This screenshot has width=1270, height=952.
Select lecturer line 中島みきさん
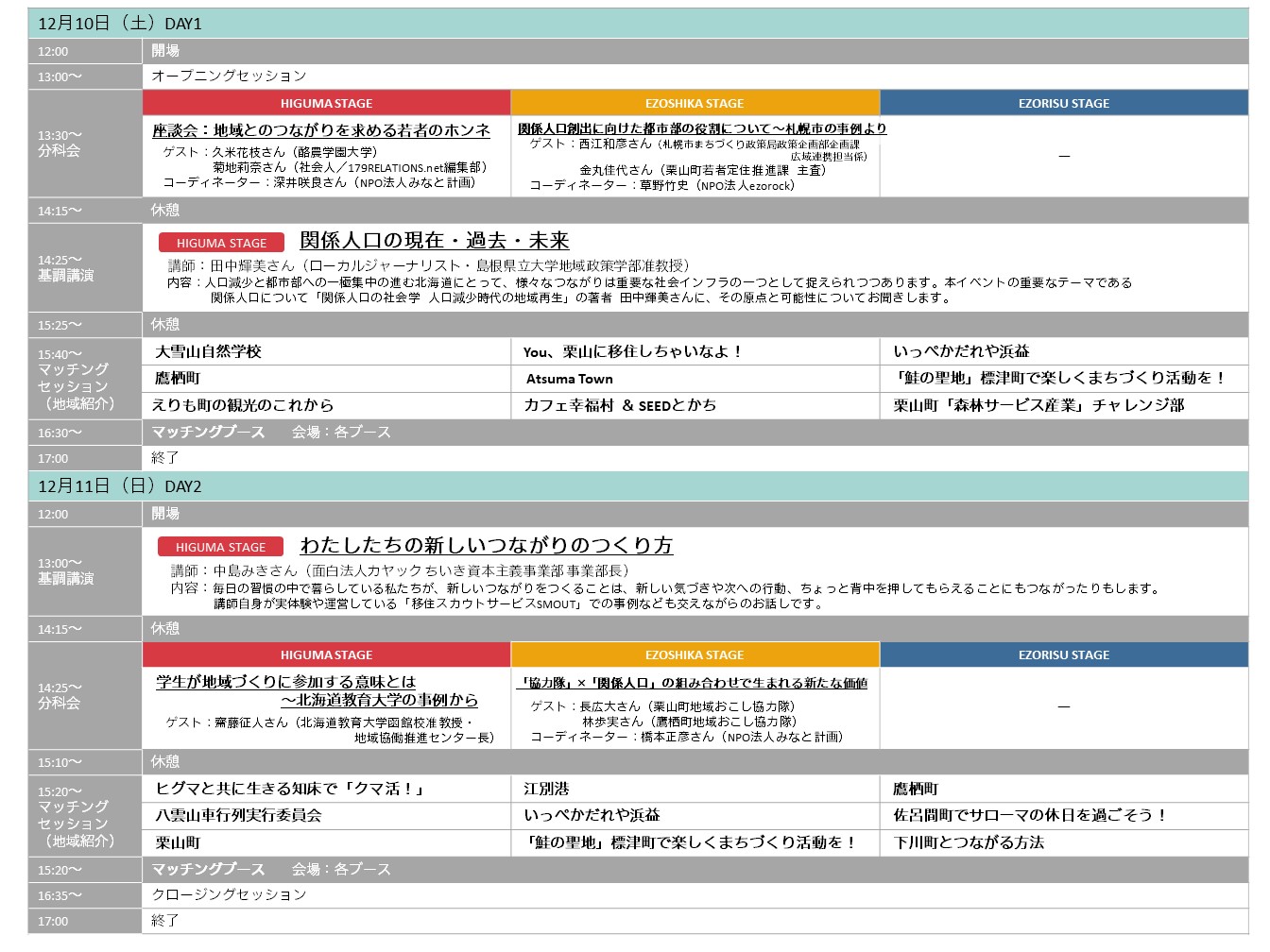pos(400,570)
